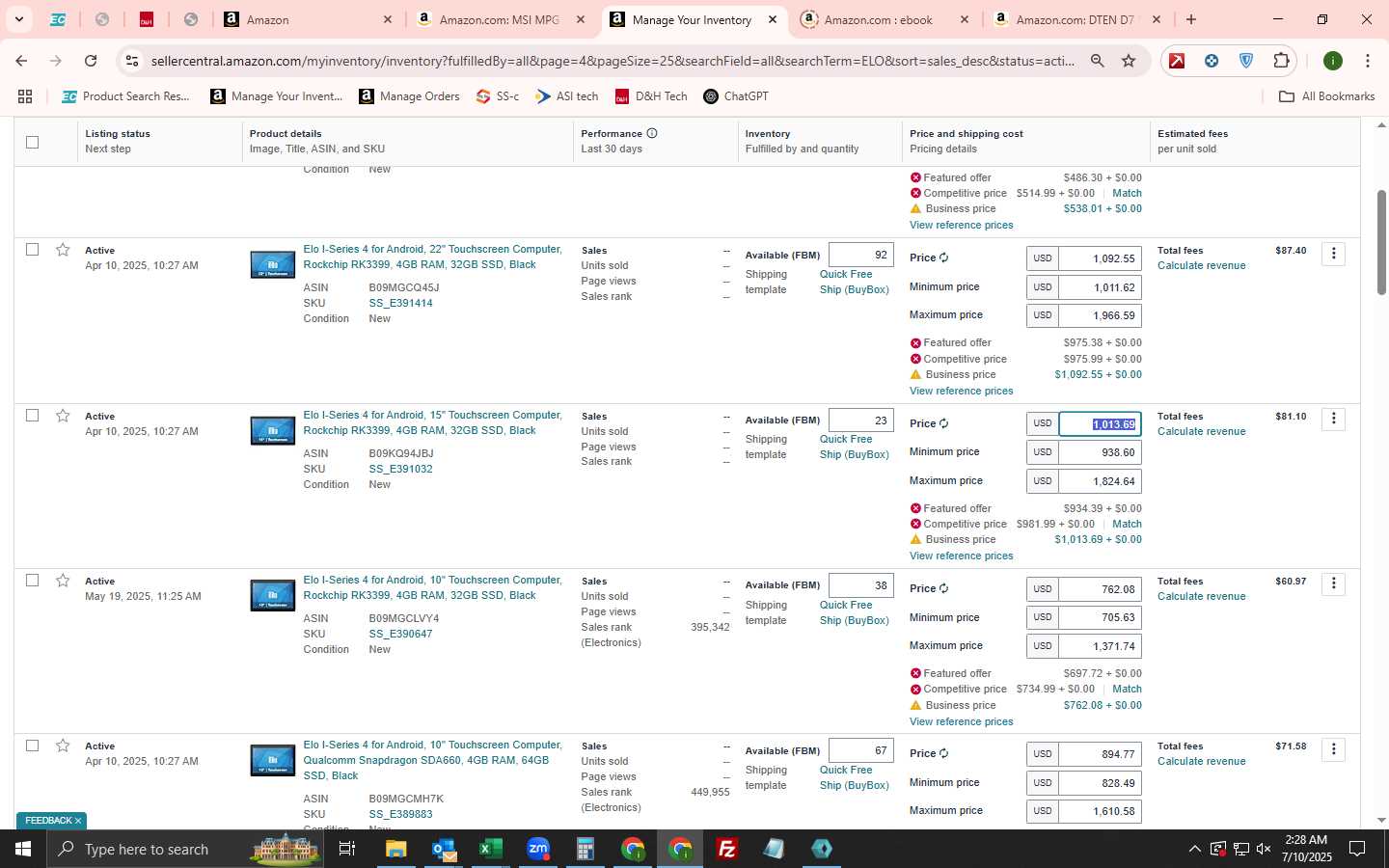Click the page vertical scrollbar thumb
This screenshot has width=1389, height=868.
(1381, 241)
